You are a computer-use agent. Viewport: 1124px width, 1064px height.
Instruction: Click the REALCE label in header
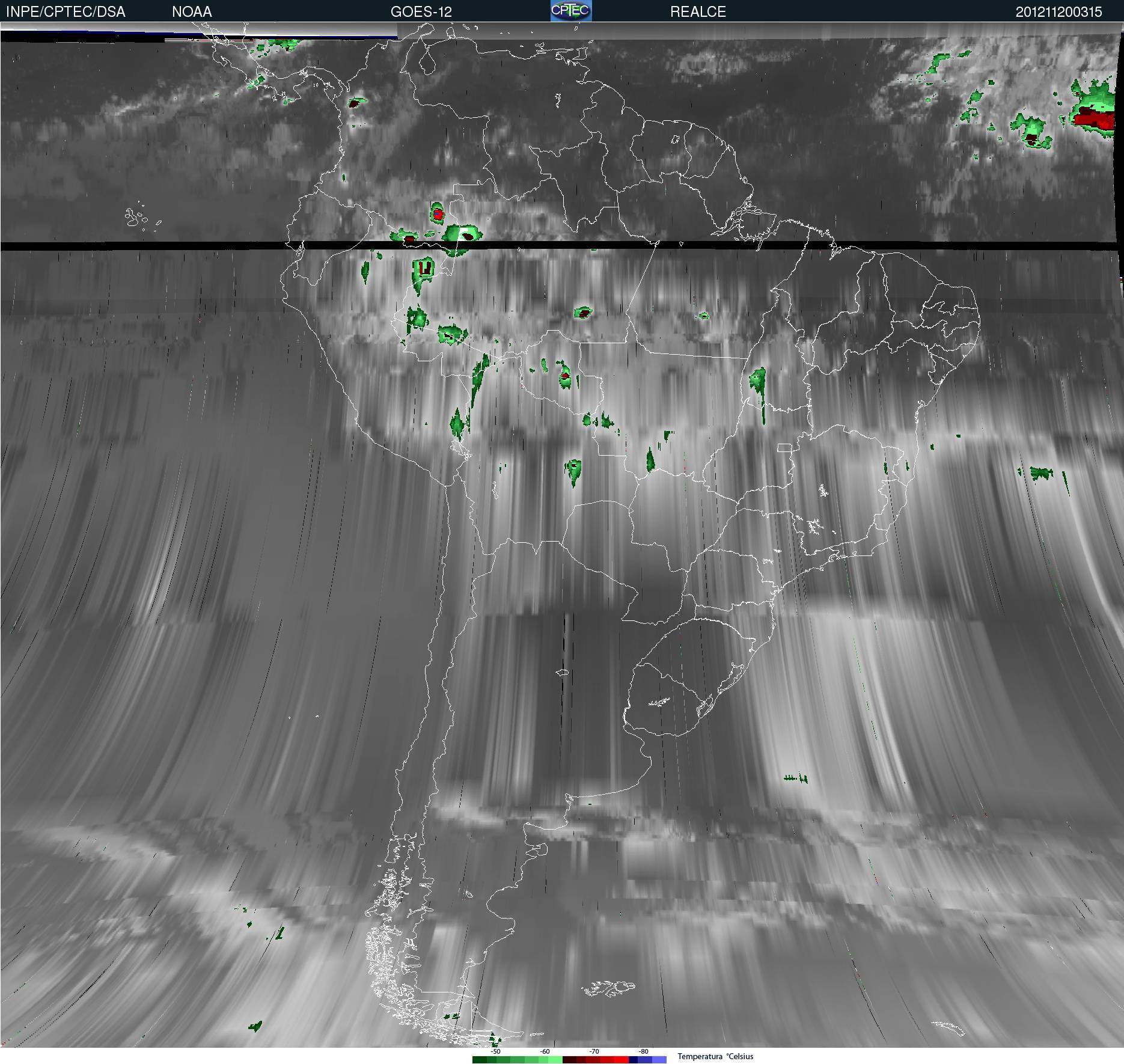[x=698, y=11]
